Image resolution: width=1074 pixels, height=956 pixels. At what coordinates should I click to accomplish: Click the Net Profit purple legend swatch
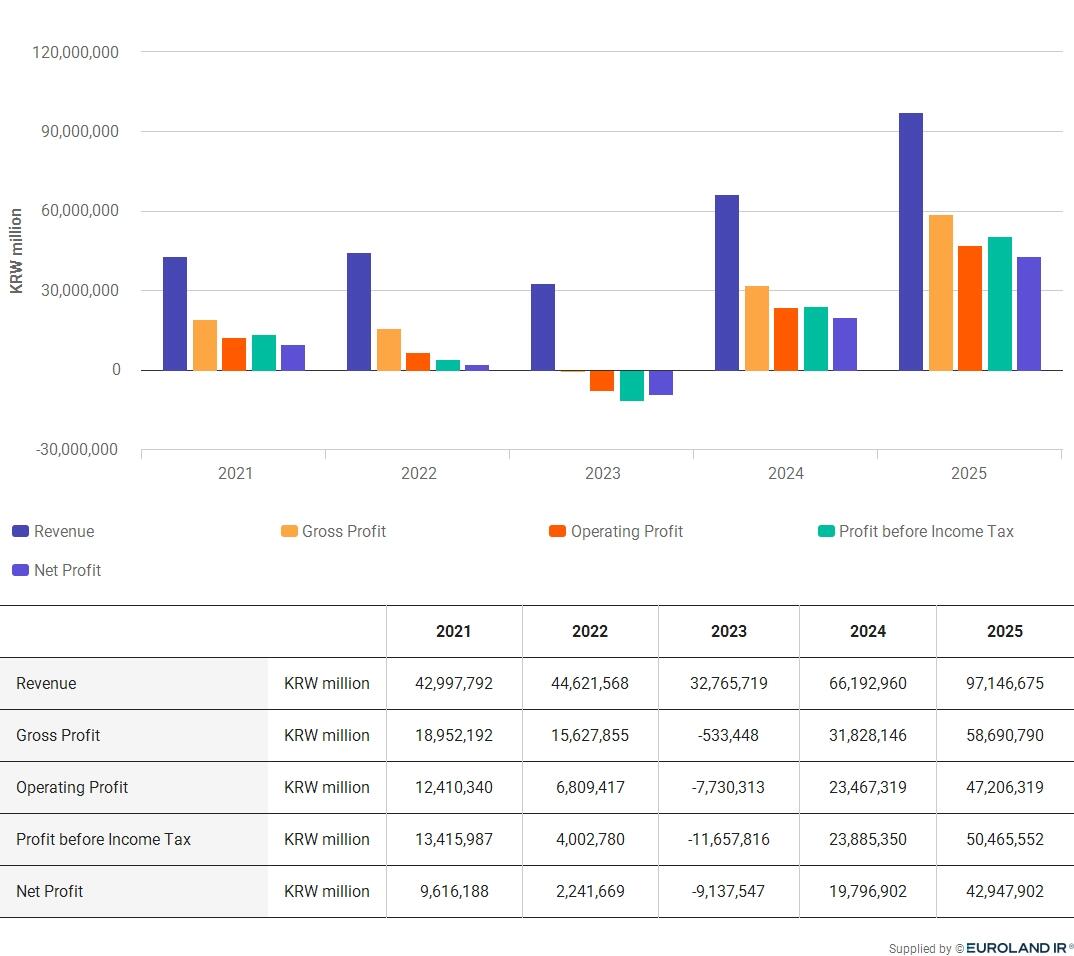pos(21,570)
